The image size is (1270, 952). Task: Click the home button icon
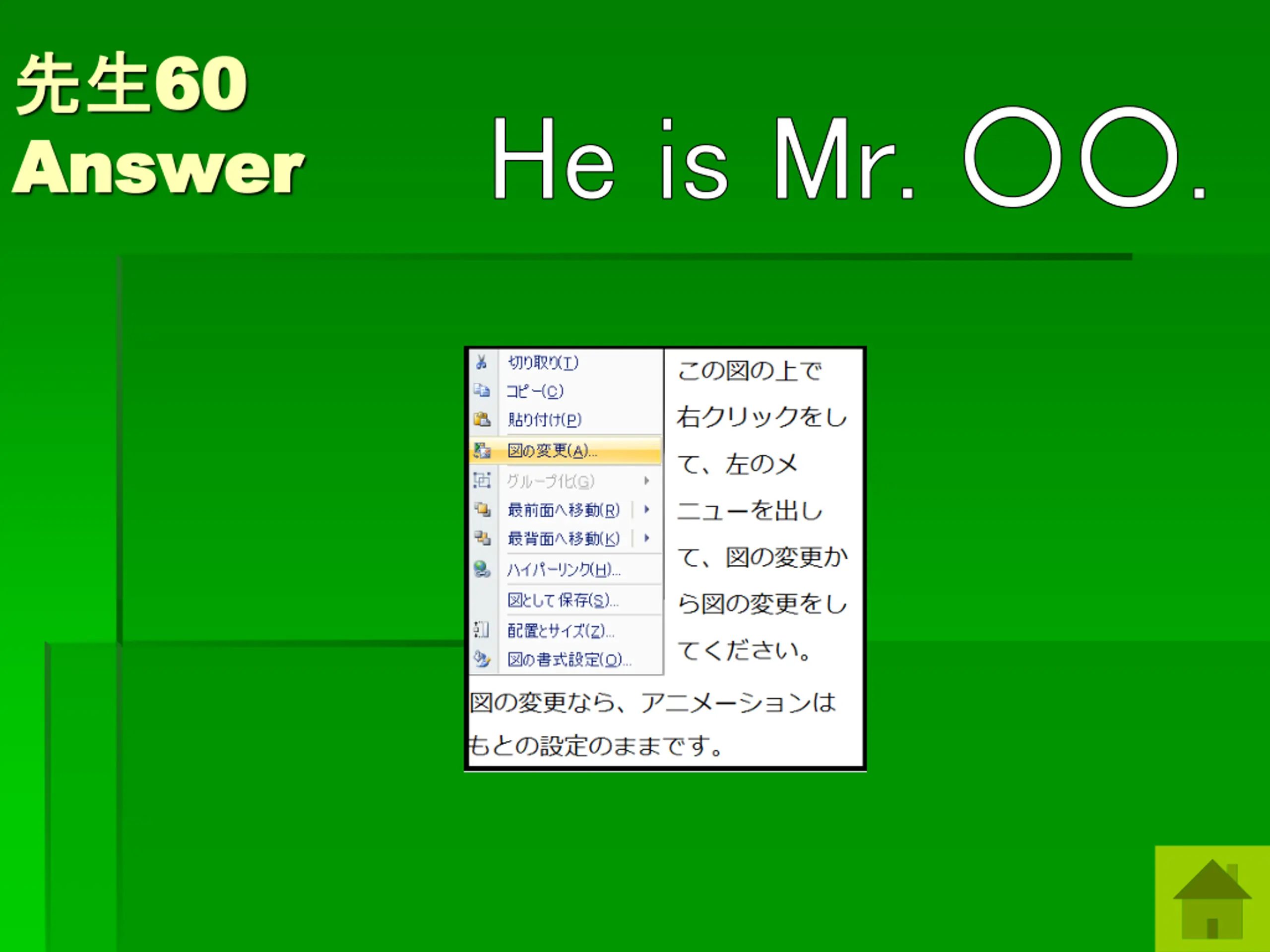click(1212, 898)
